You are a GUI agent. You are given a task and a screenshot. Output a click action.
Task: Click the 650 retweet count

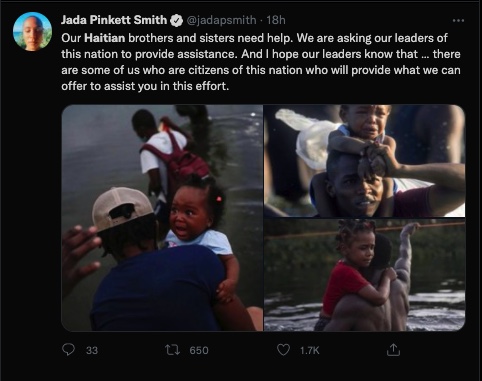199,350
